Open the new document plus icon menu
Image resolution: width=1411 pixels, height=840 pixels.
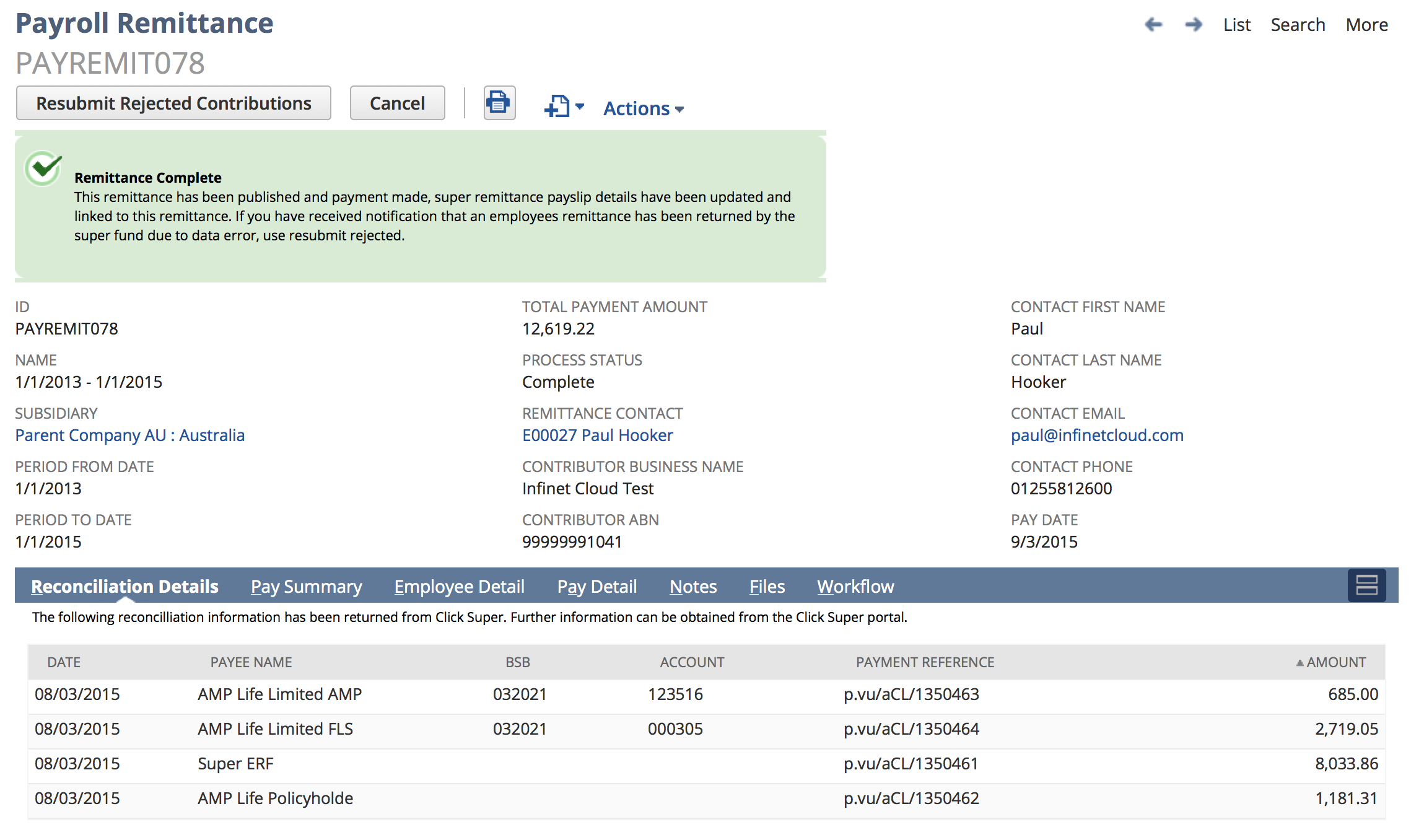[x=564, y=107]
